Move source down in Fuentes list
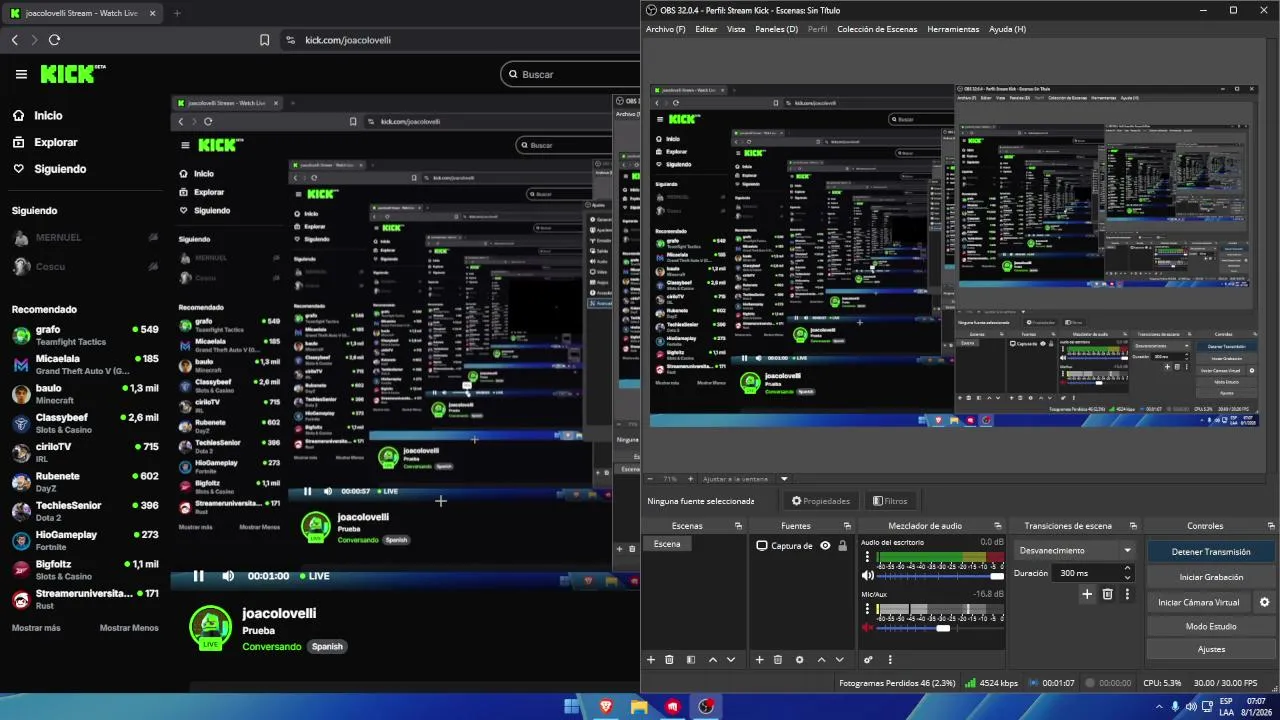 tap(840, 660)
